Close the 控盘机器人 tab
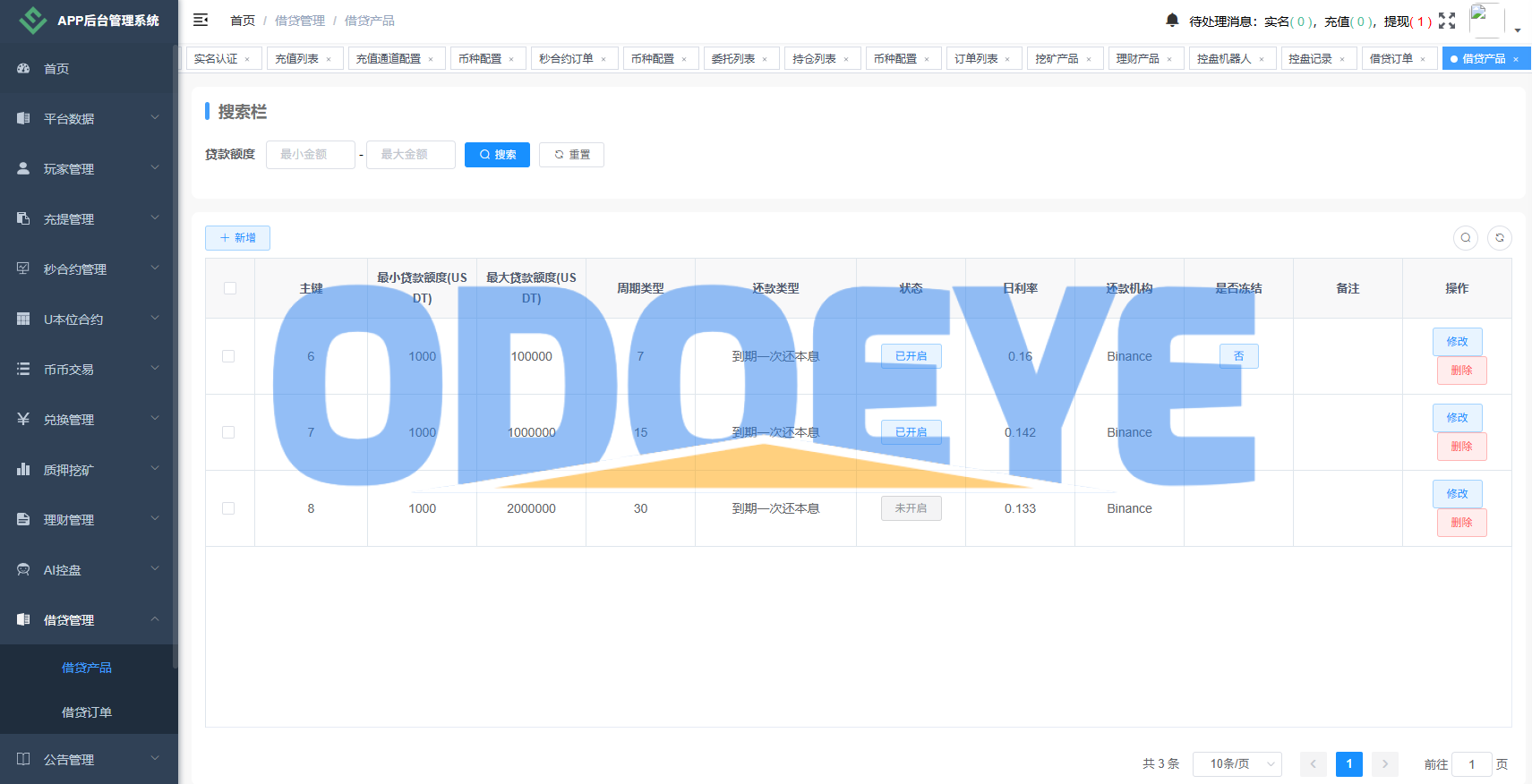This screenshot has width=1532, height=784. point(1262,59)
